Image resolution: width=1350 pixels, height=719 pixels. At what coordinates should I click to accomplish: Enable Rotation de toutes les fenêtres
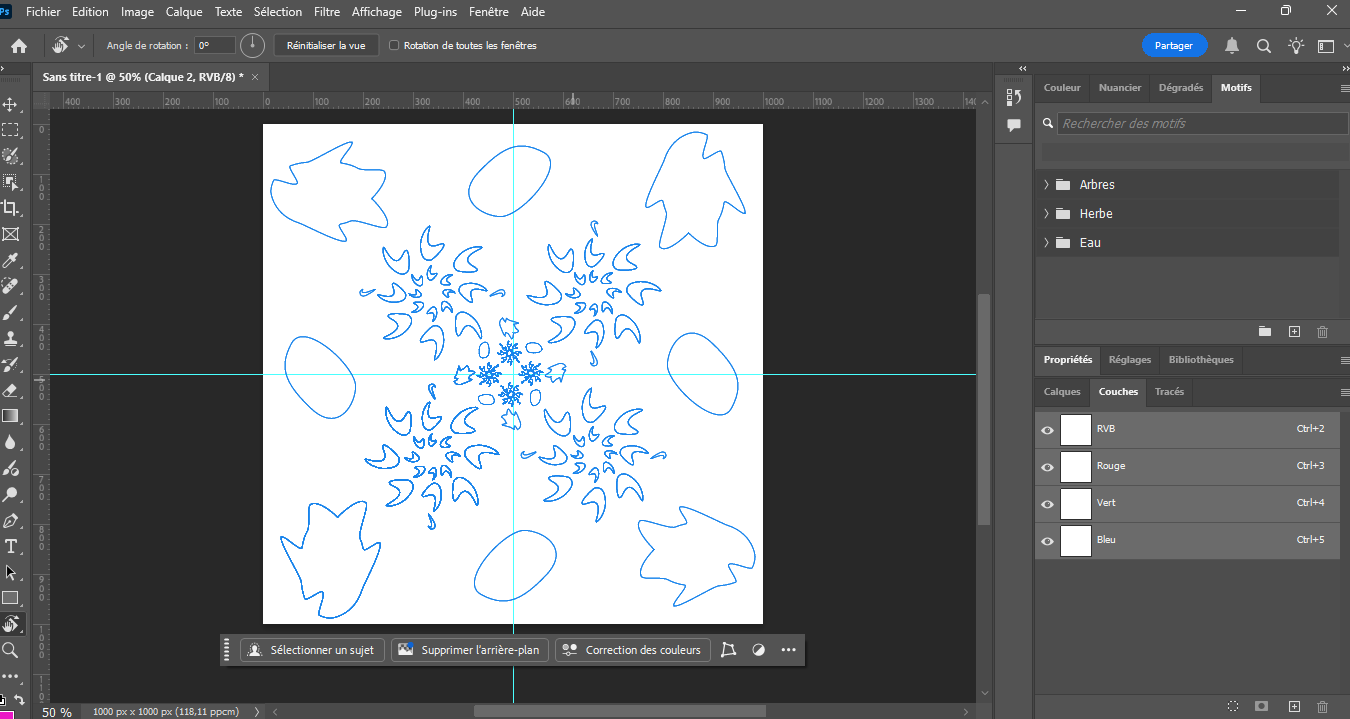tap(394, 45)
